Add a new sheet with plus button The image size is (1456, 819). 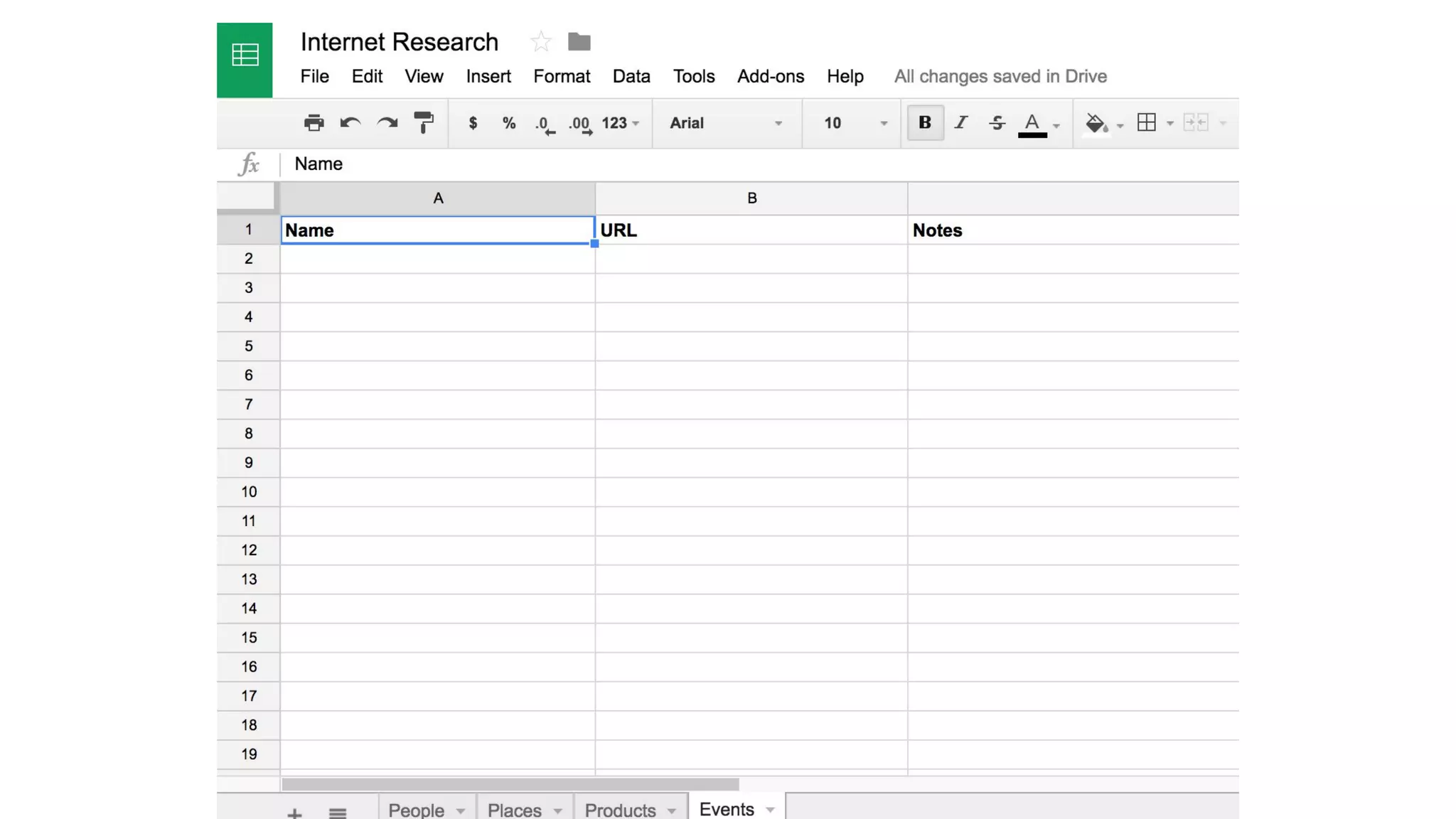coord(294,812)
